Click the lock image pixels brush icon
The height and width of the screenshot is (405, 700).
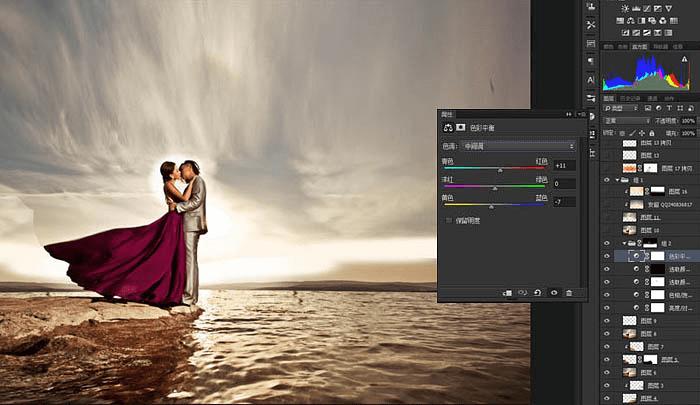click(x=632, y=133)
